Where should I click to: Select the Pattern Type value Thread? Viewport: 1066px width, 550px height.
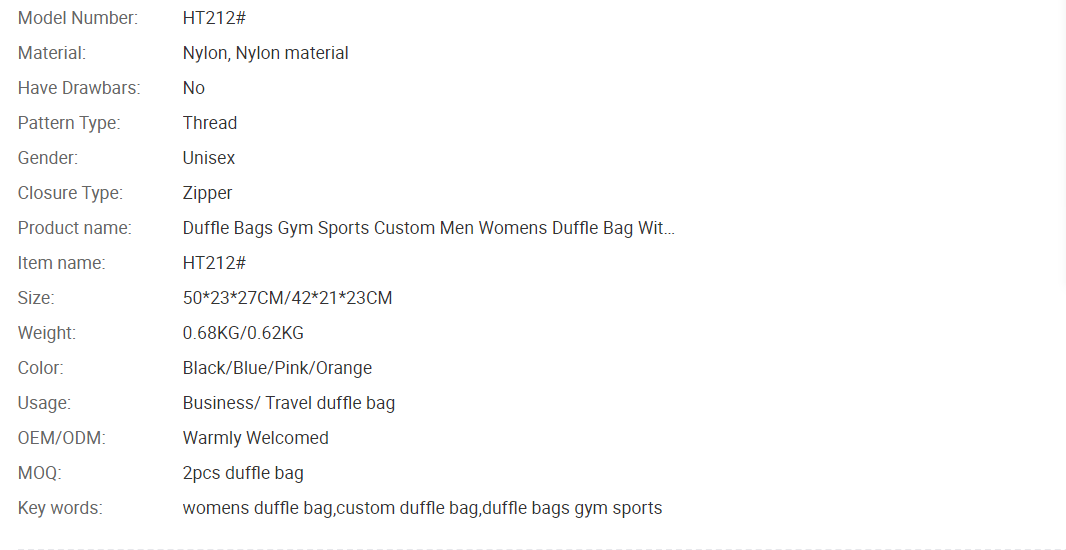coord(210,123)
